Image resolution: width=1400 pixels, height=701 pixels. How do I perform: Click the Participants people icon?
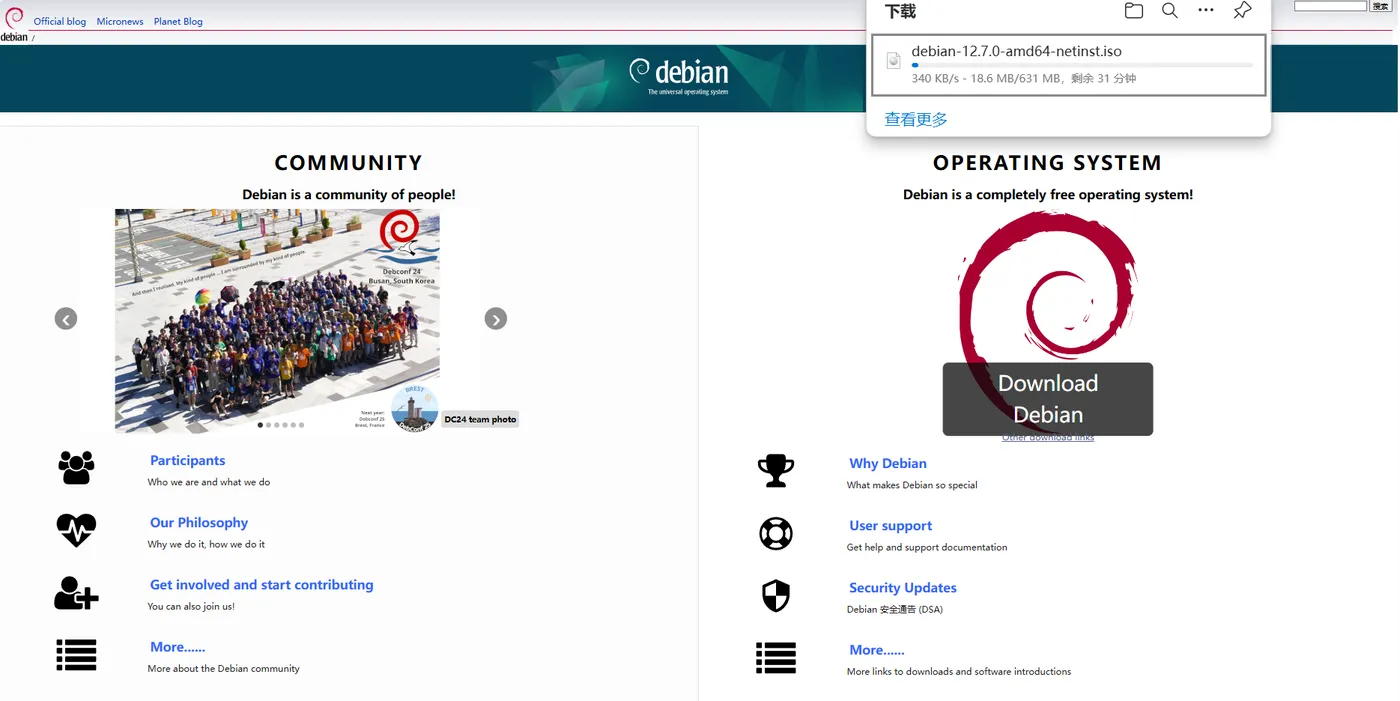(76, 467)
